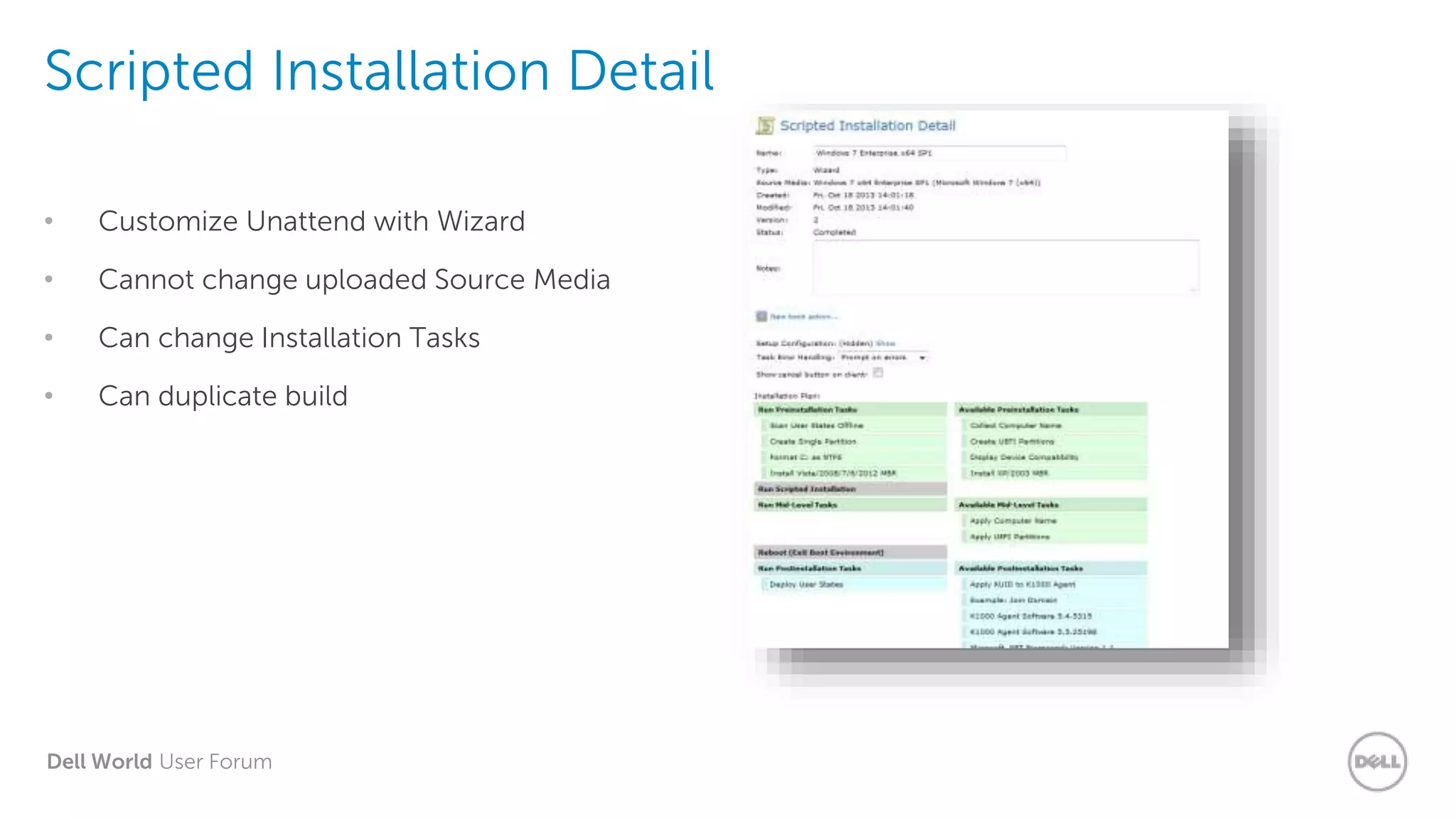The width and height of the screenshot is (1456, 819).
Task: Select 'Install Vista/2008/7/8/2012 MBR' task
Action: pyautogui.click(x=855, y=473)
